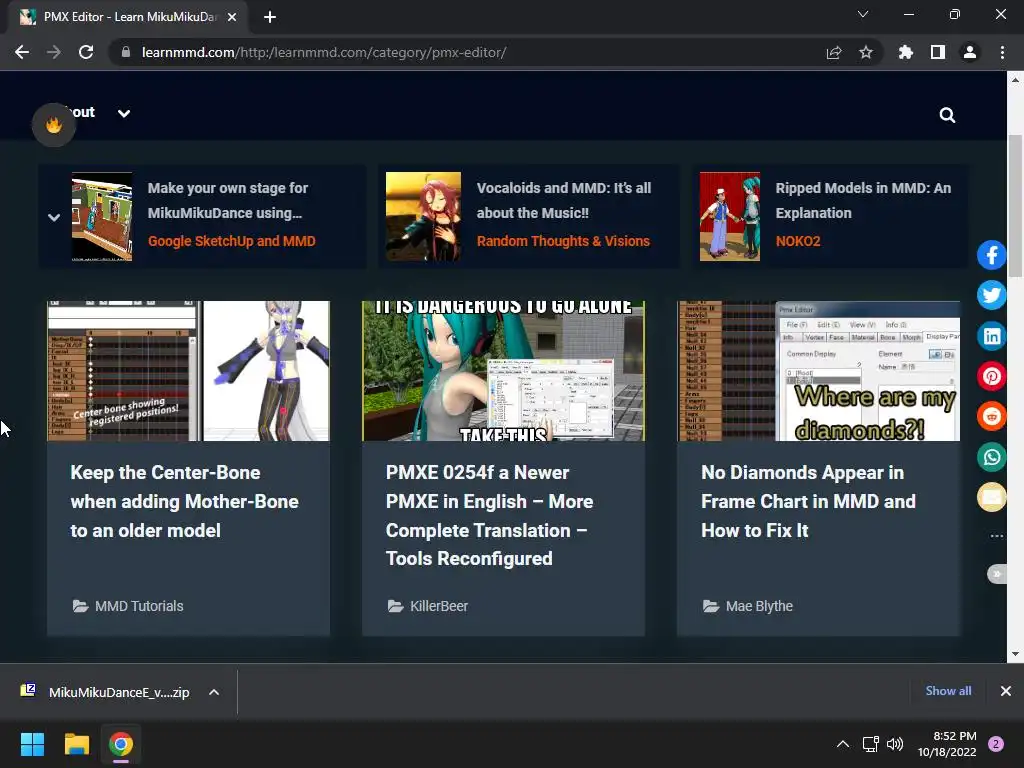Open the network status tray icon
Viewport: 1024px width, 768px height.
click(x=871, y=744)
